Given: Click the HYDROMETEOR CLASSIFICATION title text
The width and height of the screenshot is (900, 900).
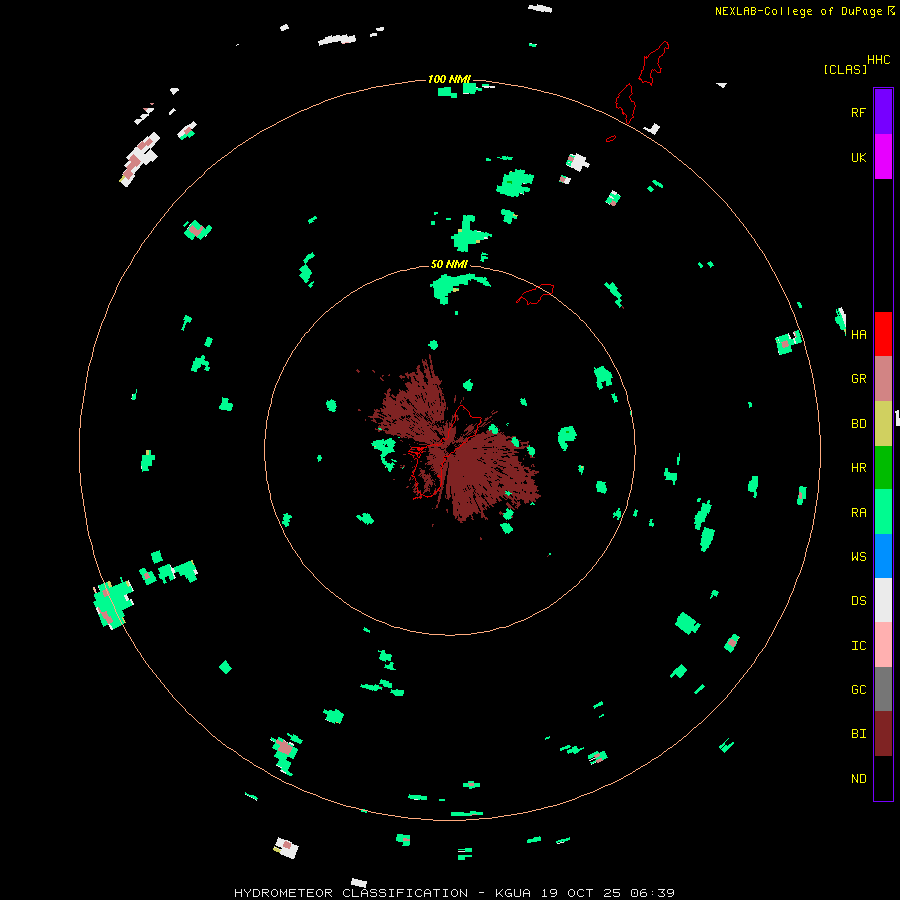Looking at the screenshot, I should pos(351,893).
